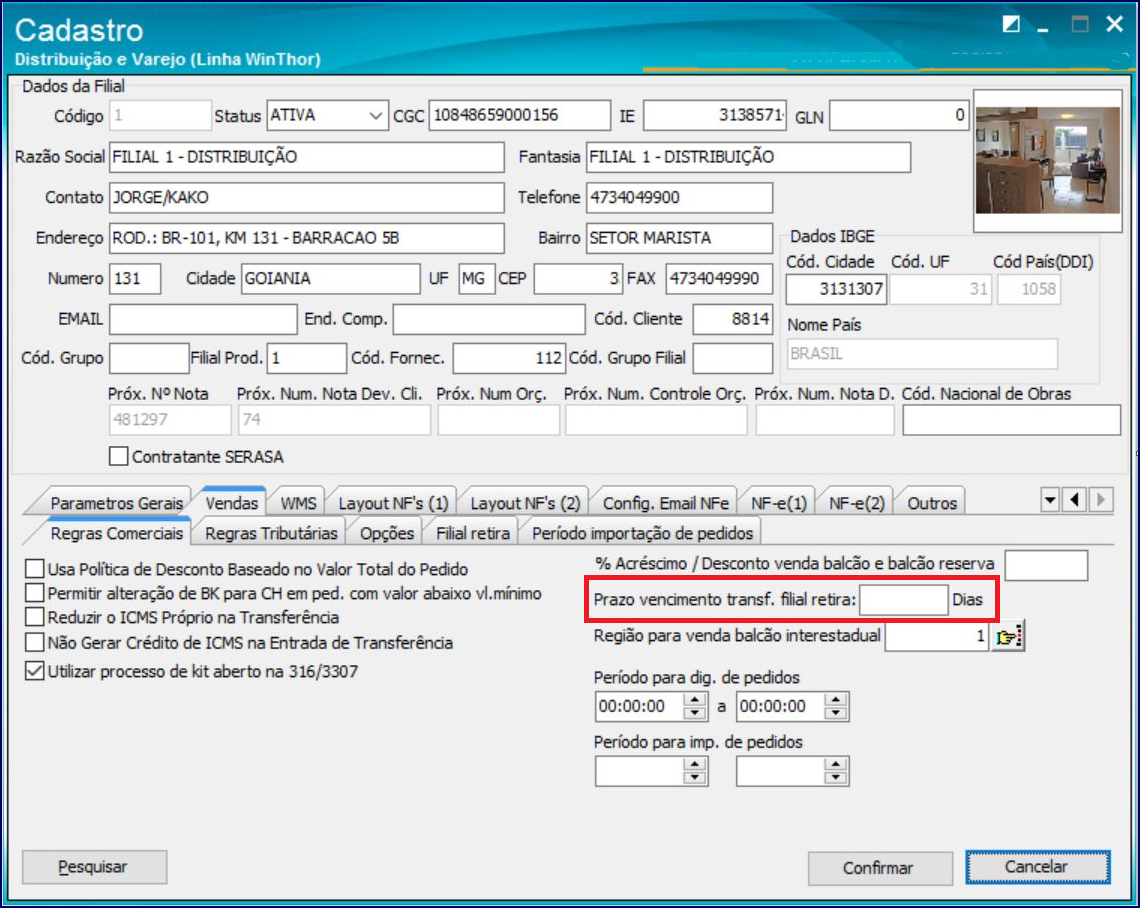
Task: Switch to the Outros tab
Action: pyautogui.click(x=932, y=503)
